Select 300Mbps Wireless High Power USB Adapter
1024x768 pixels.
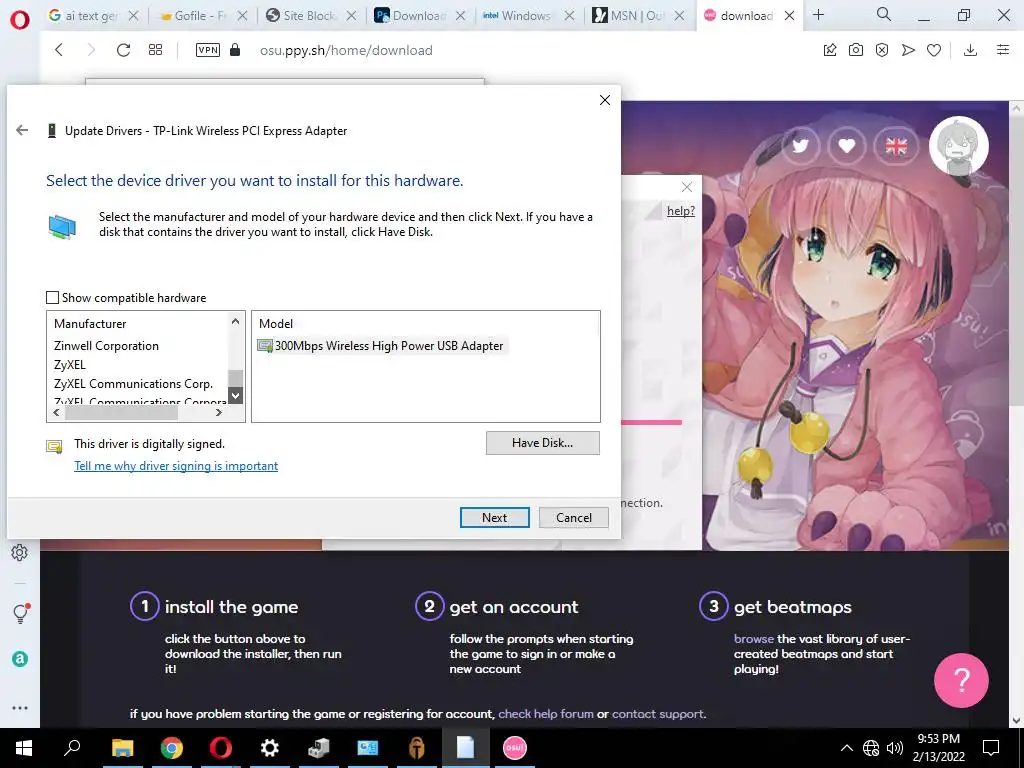(x=381, y=345)
